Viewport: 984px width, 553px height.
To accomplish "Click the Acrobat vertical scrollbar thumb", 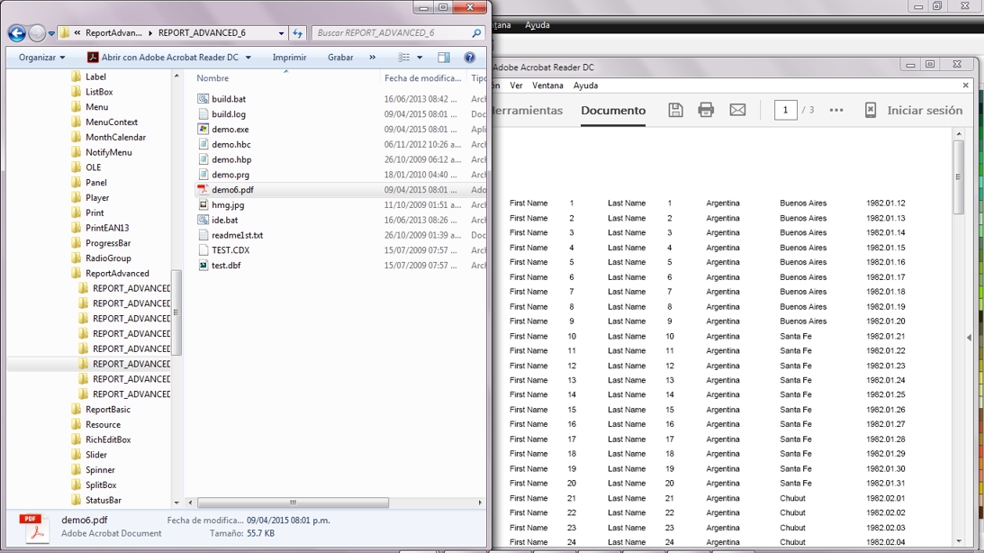I will coord(958,176).
